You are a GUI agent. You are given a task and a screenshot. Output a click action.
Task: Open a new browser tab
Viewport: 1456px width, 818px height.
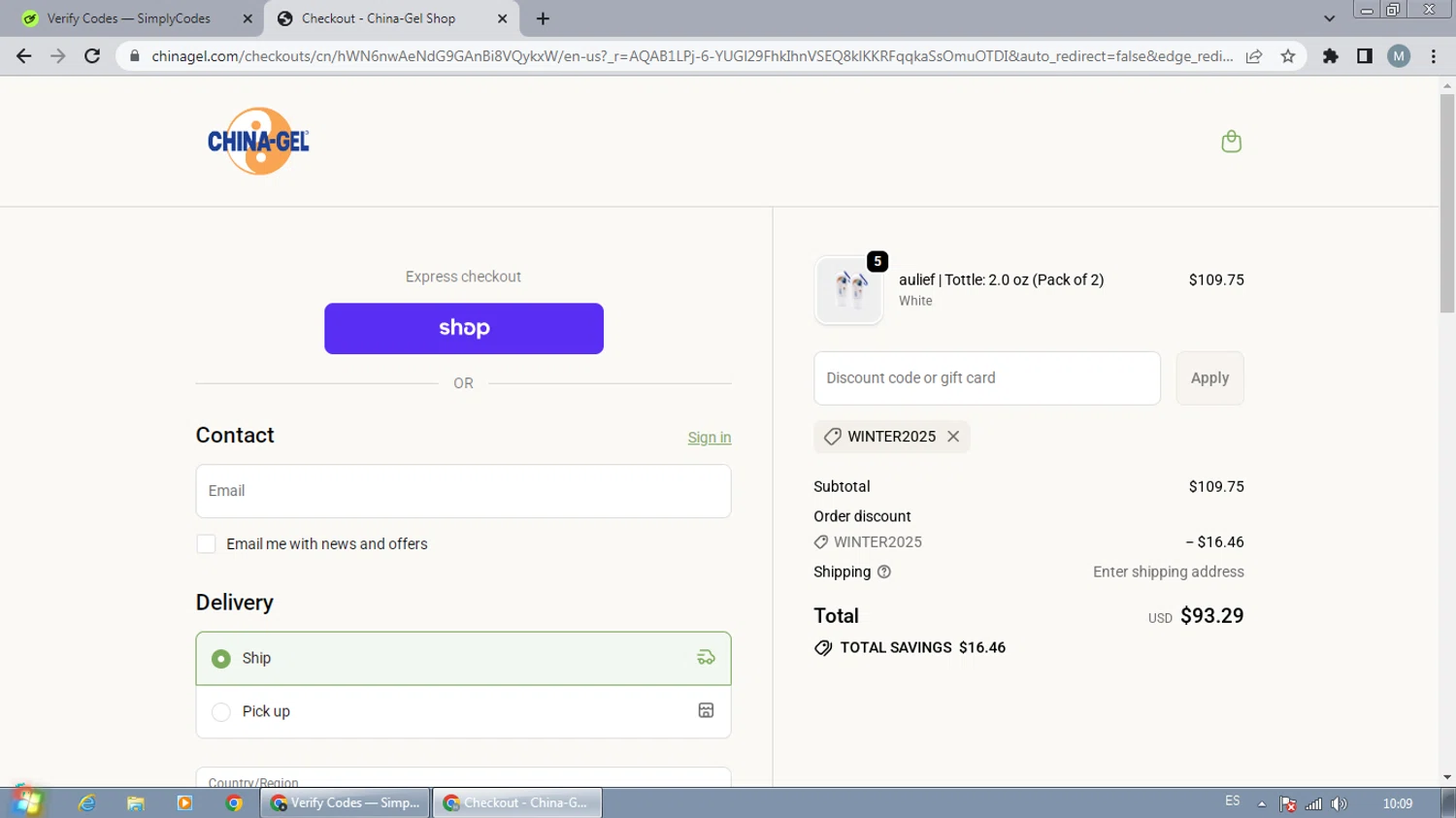[543, 18]
